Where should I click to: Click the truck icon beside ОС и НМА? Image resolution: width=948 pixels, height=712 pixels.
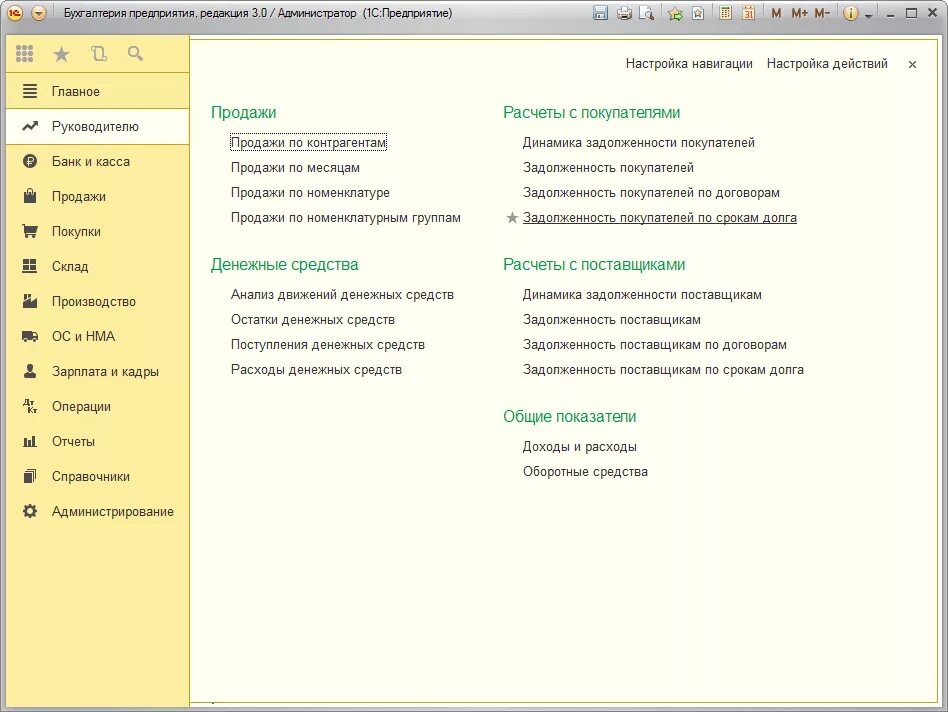tap(30, 336)
